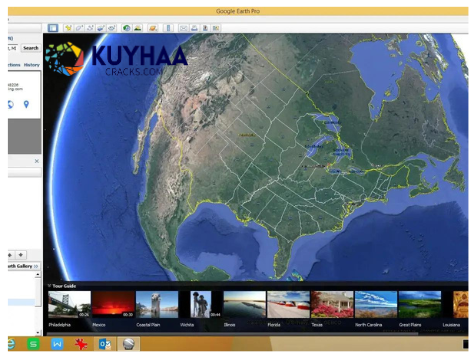Open the History link
469x361 pixels.
coord(32,65)
